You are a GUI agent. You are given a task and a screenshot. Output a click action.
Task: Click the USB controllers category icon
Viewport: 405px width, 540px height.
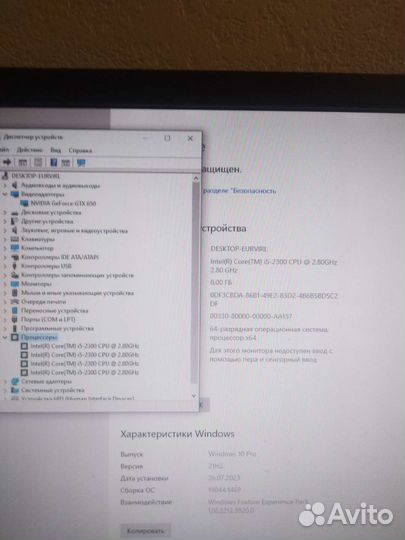tap(14, 266)
